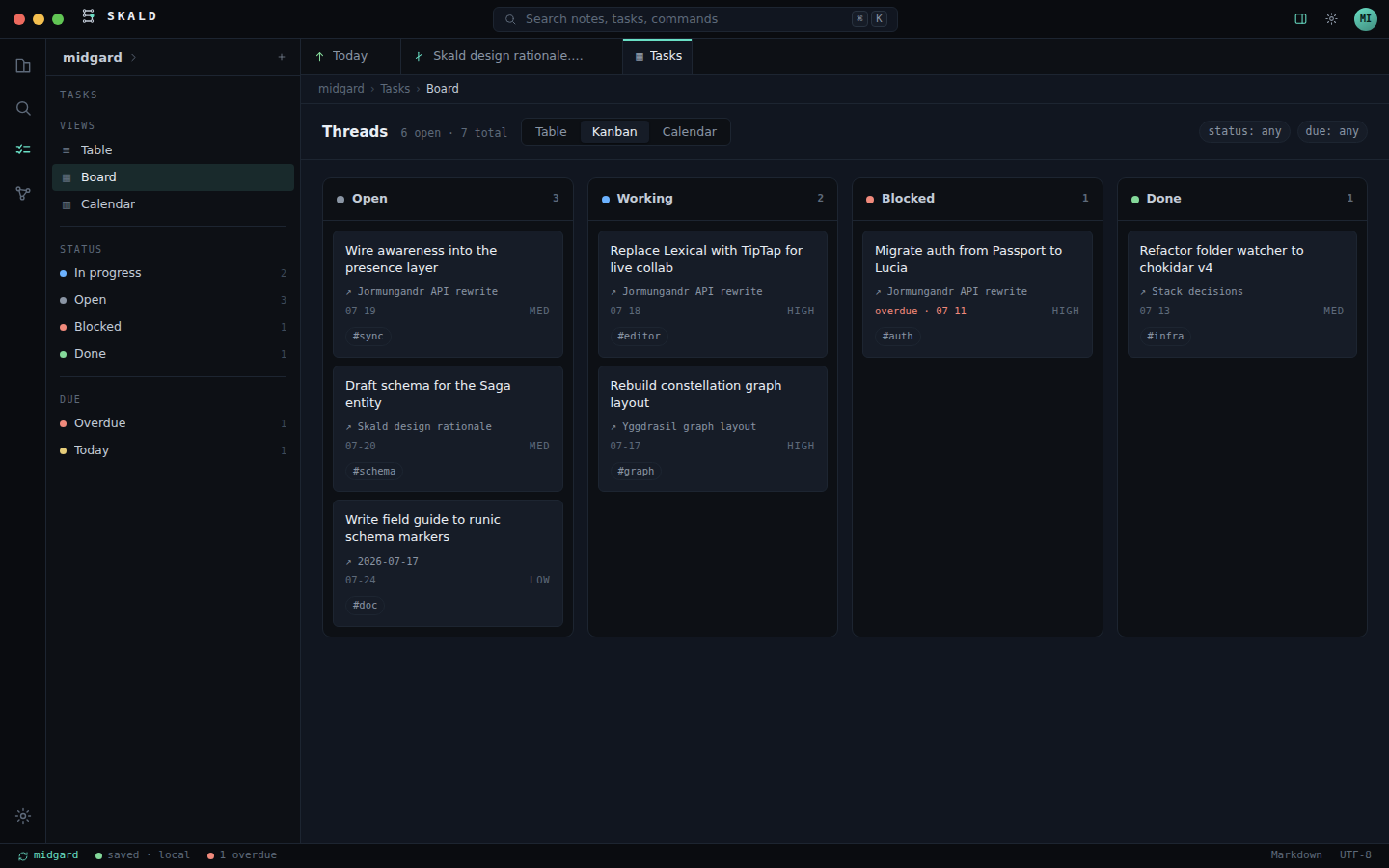Open the due: any filter
The width and height of the screenshot is (1389, 868).
(1331, 131)
